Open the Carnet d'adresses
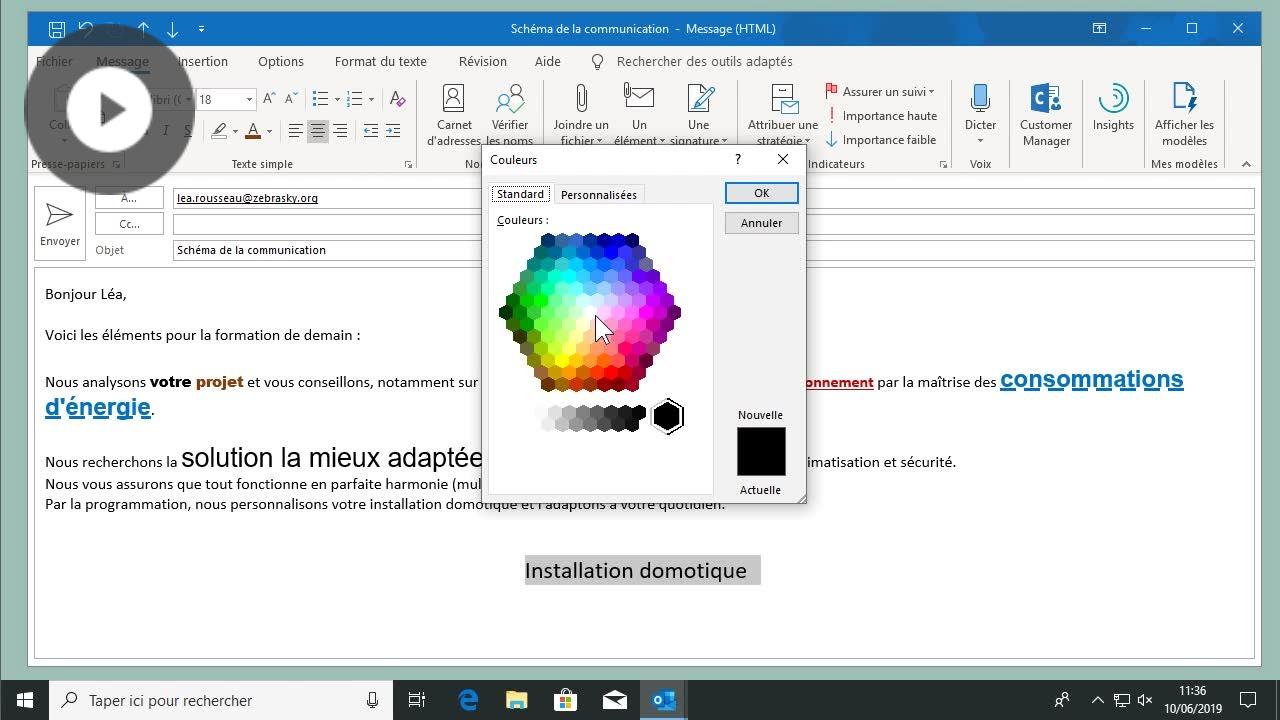The height and width of the screenshot is (720, 1280). pyautogui.click(x=454, y=112)
